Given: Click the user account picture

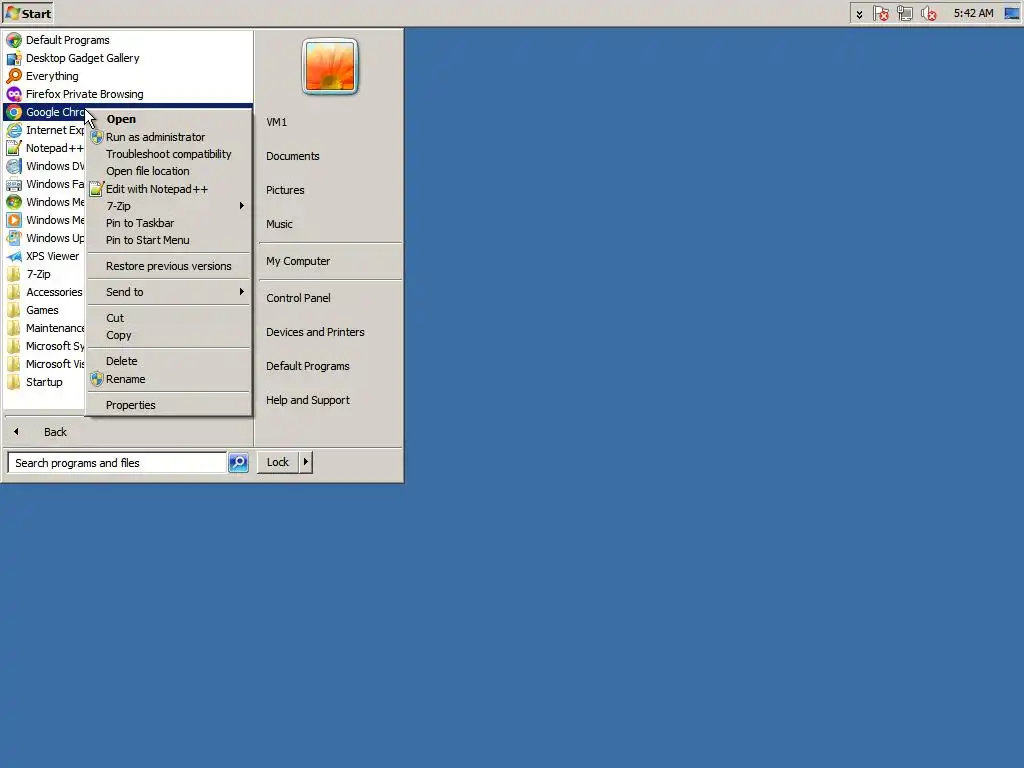Looking at the screenshot, I should coord(330,67).
